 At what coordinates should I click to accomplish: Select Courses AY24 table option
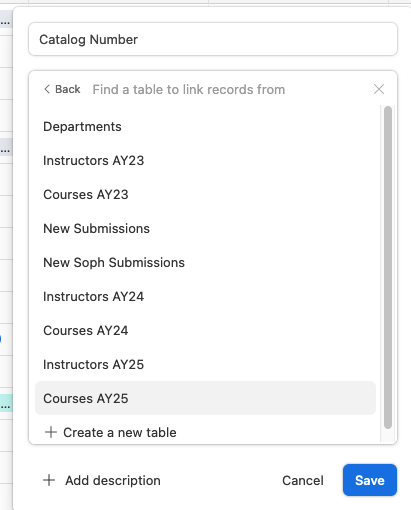pyautogui.click(x=205, y=331)
